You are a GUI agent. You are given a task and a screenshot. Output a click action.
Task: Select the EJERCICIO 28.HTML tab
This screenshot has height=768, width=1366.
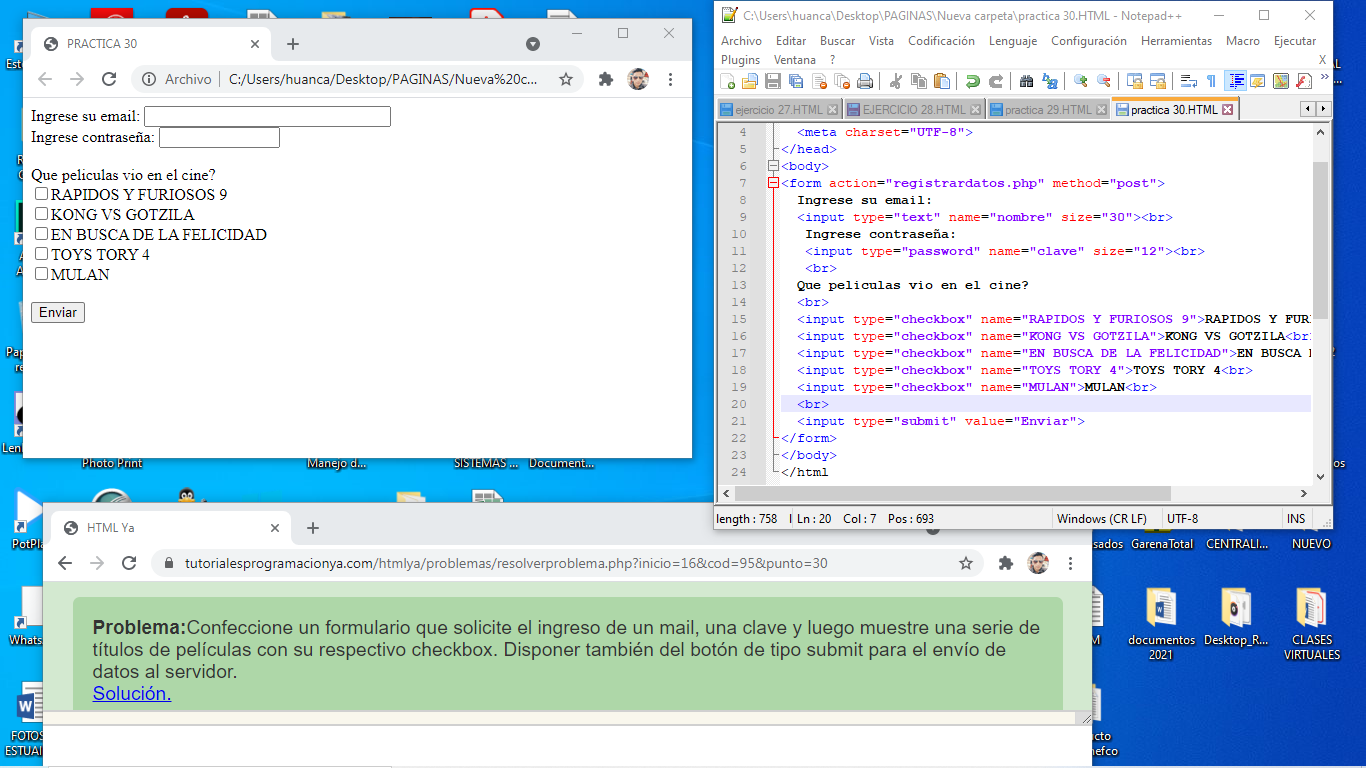914,110
